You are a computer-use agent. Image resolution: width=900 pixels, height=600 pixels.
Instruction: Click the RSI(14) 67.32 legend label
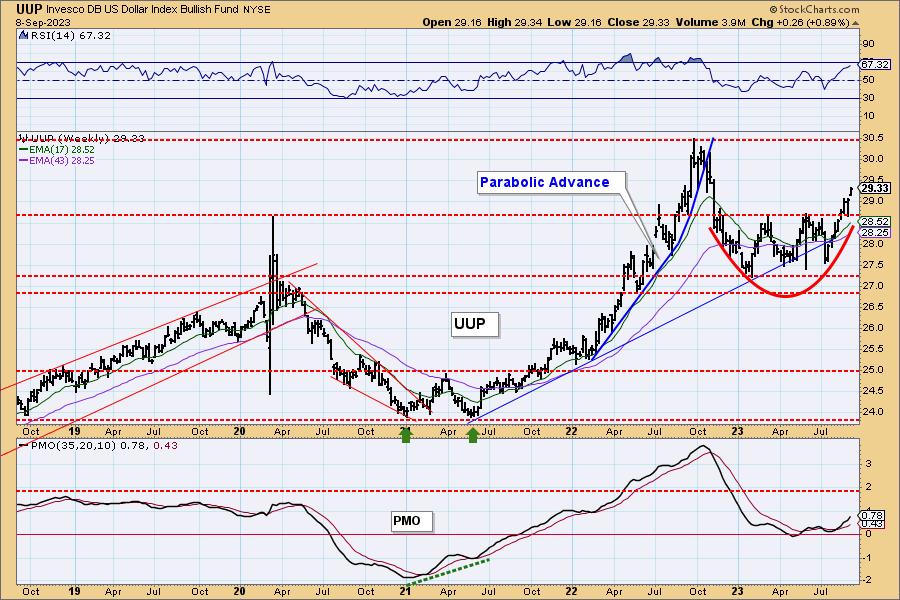click(70, 36)
